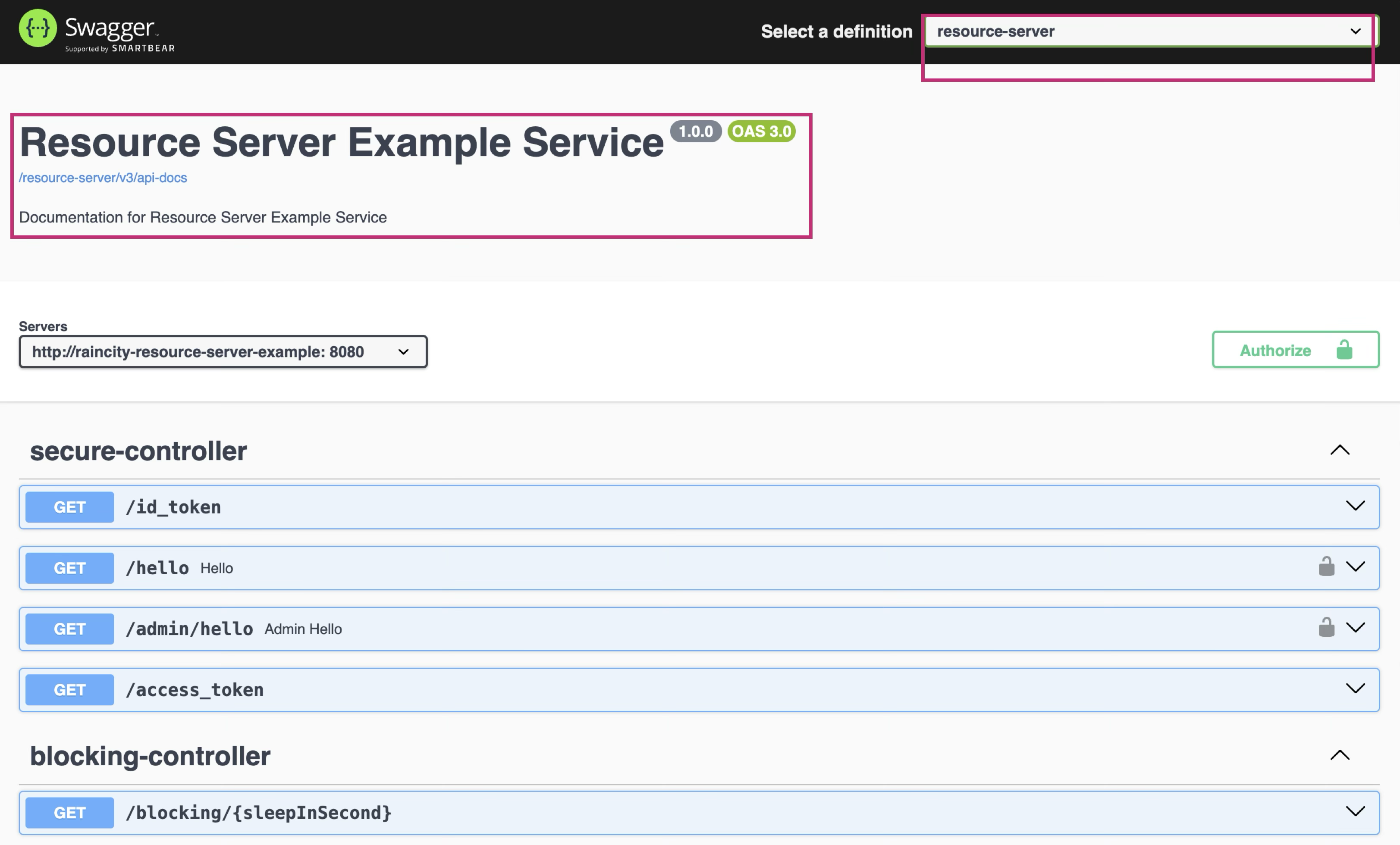This screenshot has height=845, width=1400.
Task: Click the 1.0.0 version badge
Action: tap(695, 131)
